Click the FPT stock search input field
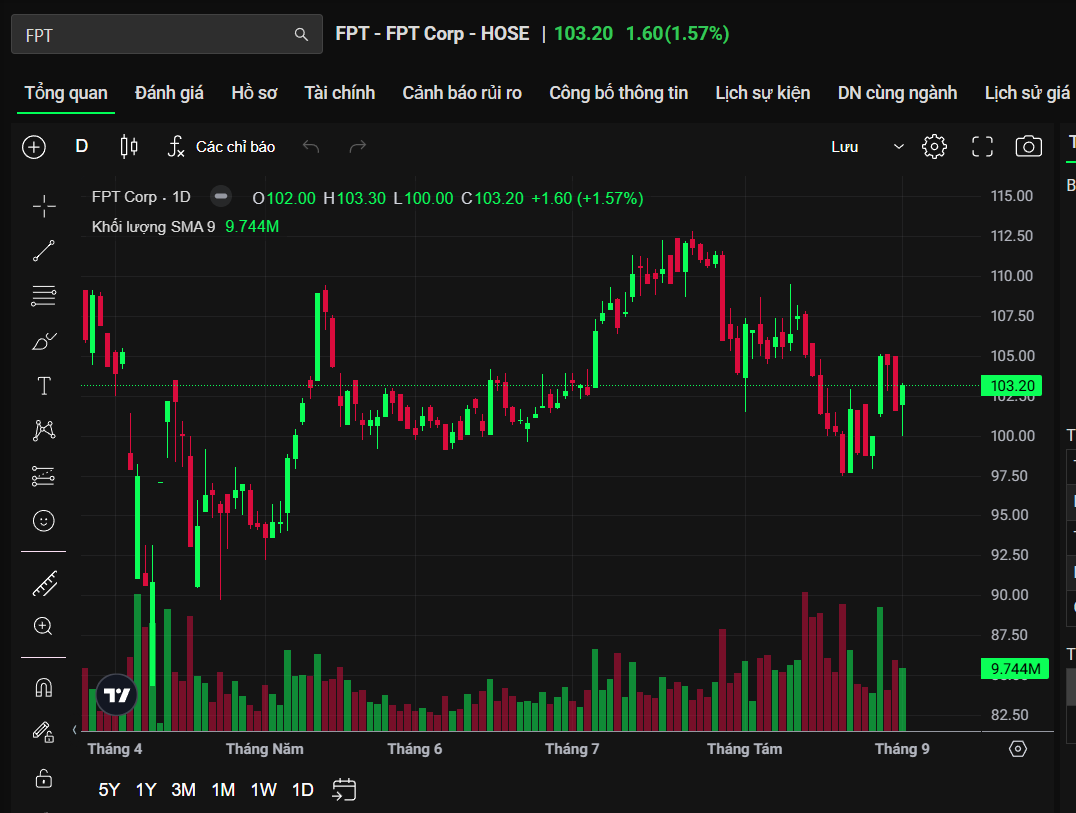The image size is (1076, 813). click(167, 34)
